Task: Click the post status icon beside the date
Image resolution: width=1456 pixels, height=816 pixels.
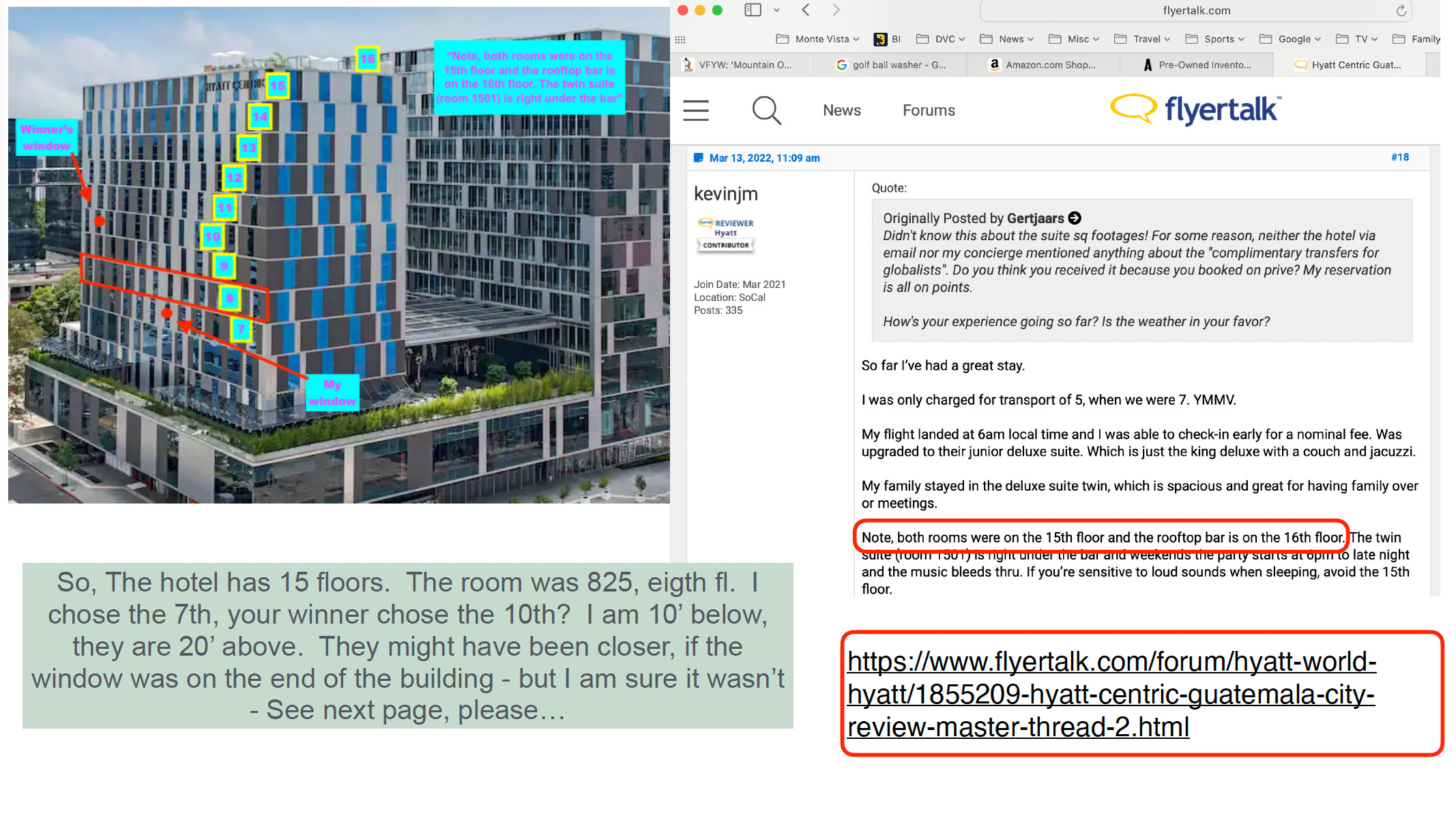Action: coord(699,158)
